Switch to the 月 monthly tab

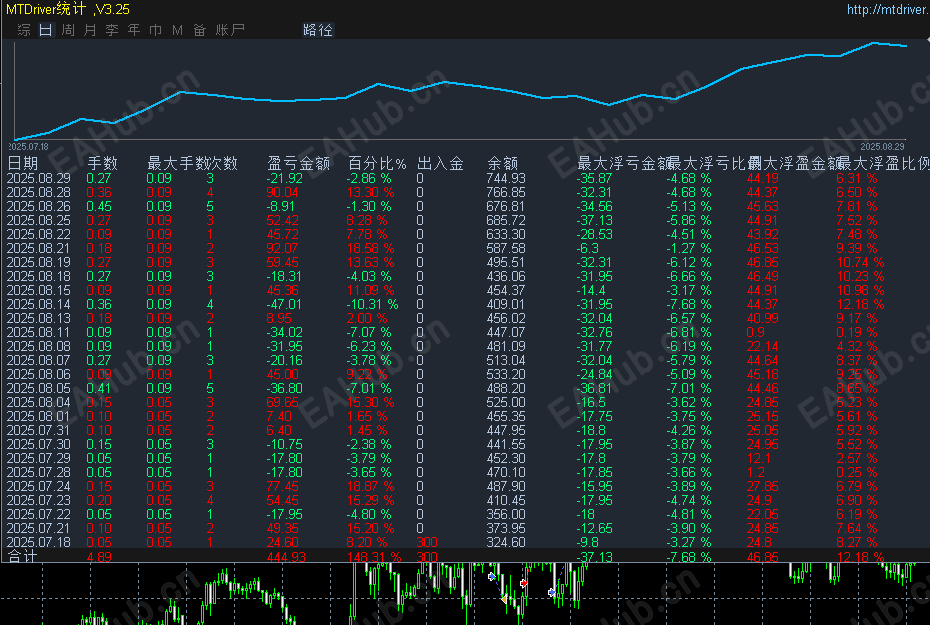[x=90, y=30]
